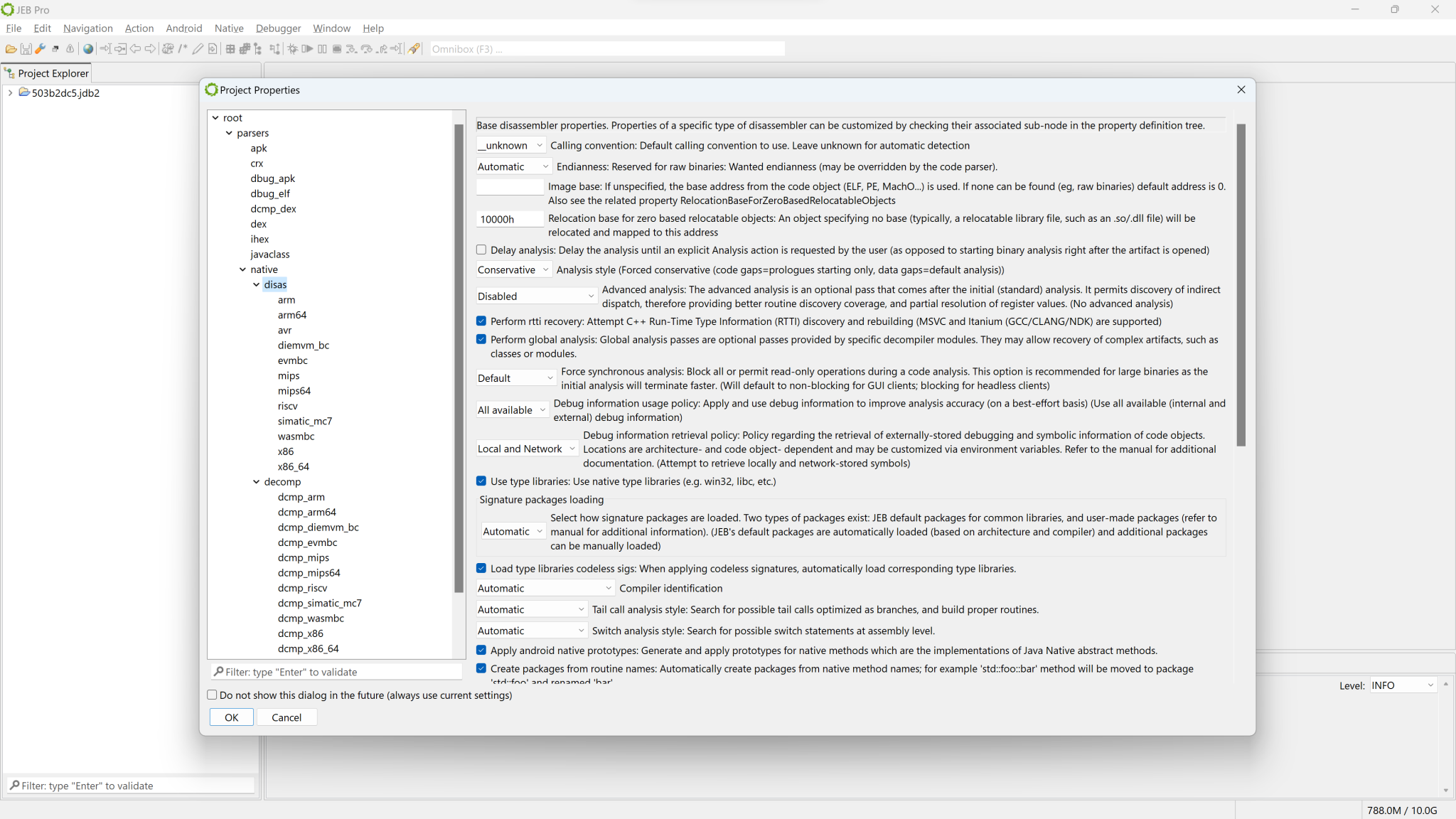This screenshot has width=1456, height=819.
Task: Add a comment with the pencil icon
Action: pyautogui.click(x=198, y=49)
